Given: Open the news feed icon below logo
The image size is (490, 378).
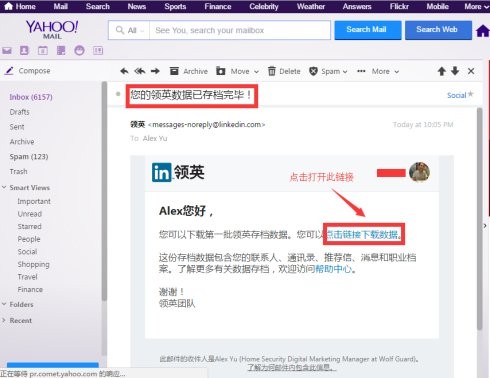Looking at the screenshot, I should pyautogui.click(x=98, y=51).
